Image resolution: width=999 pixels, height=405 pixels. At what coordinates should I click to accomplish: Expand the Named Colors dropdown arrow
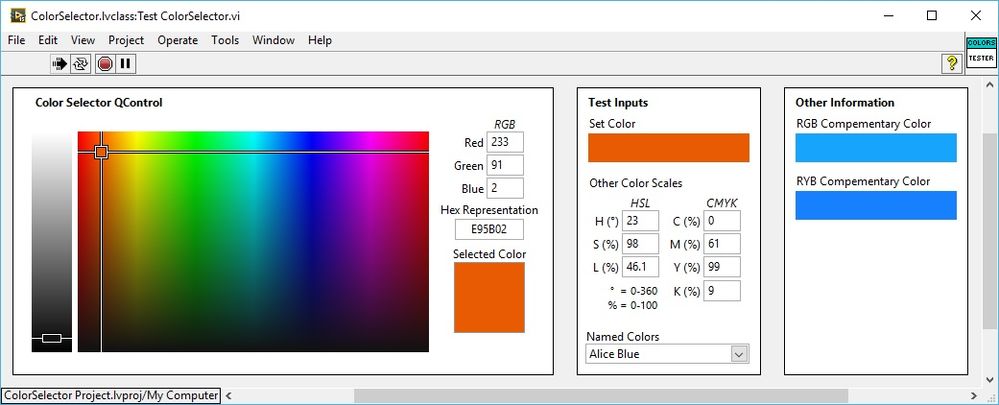click(739, 354)
